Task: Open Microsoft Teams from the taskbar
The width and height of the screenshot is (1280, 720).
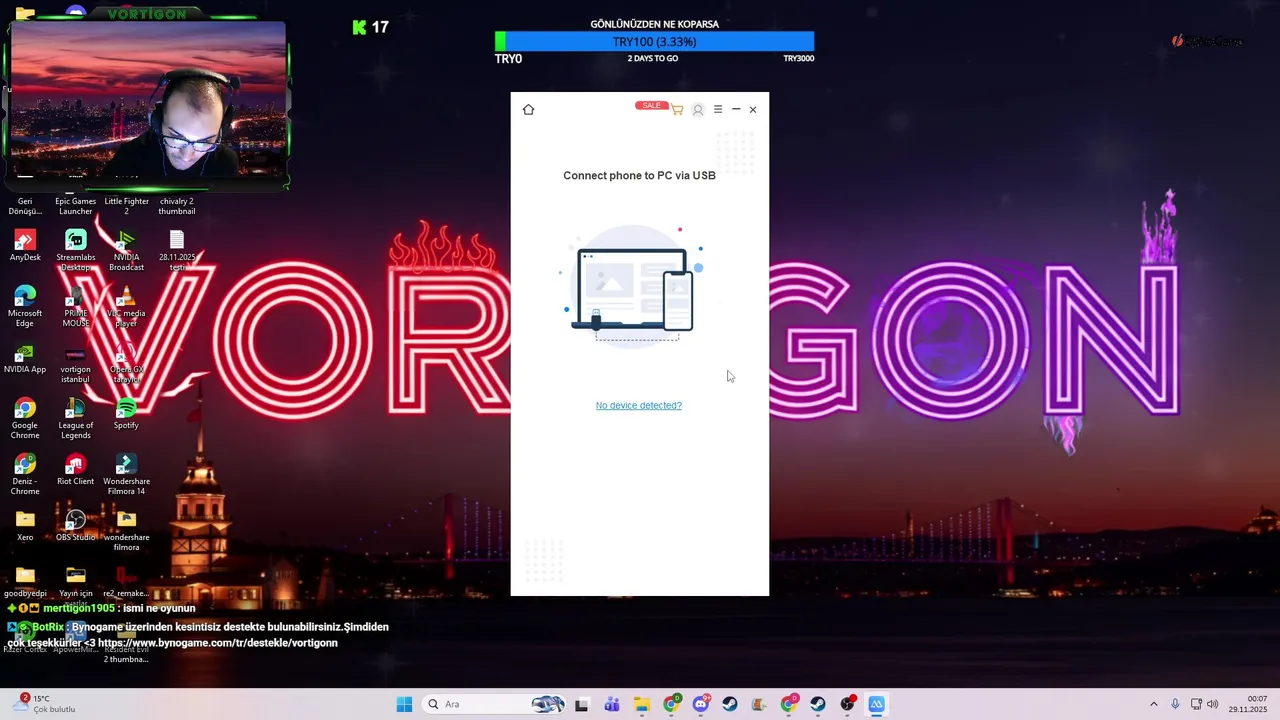Action: [x=612, y=704]
